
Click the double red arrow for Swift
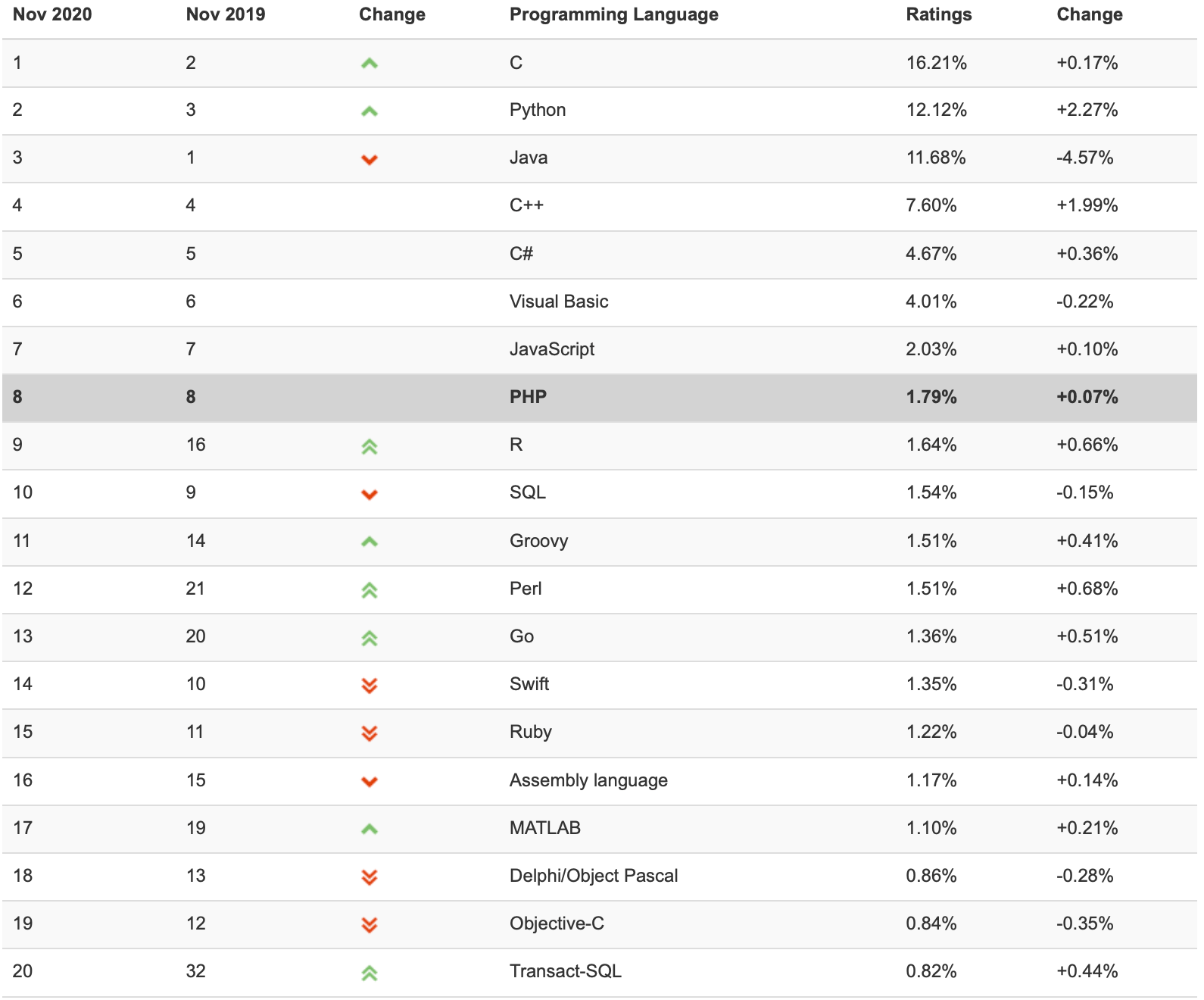[370, 686]
